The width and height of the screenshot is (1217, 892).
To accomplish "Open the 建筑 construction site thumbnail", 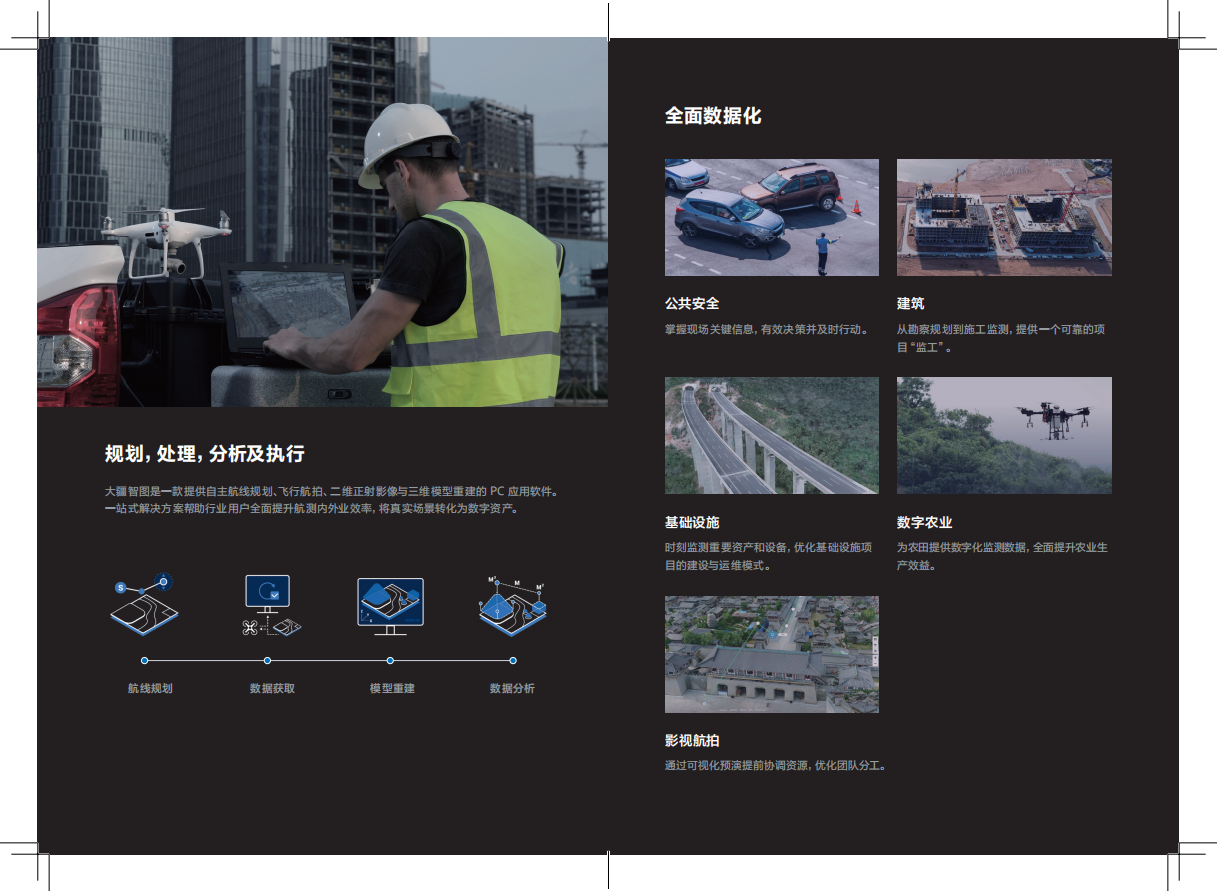I will click(x=1004, y=217).
